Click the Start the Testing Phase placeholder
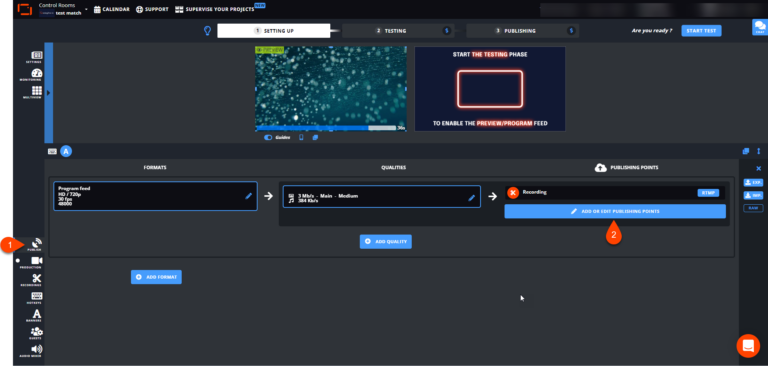 pos(490,89)
